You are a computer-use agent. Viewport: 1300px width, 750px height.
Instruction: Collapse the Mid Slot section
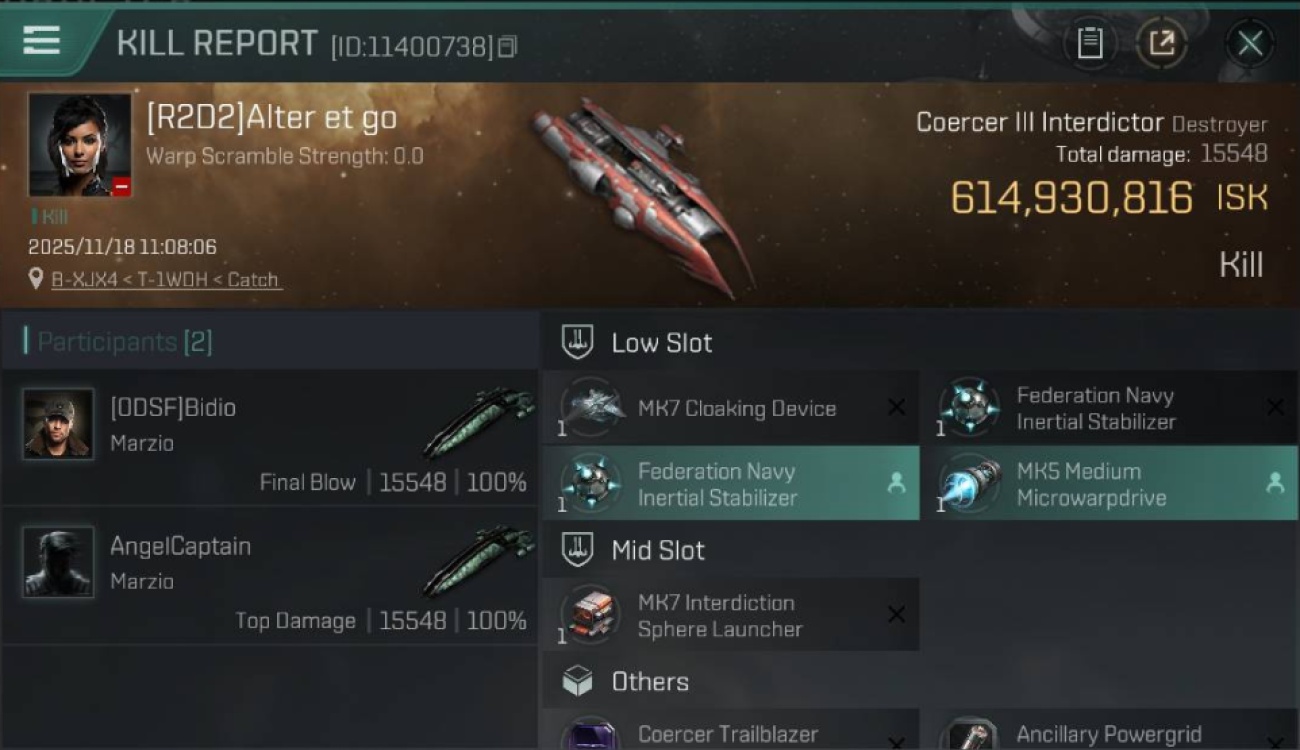pyautogui.click(x=658, y=550)
